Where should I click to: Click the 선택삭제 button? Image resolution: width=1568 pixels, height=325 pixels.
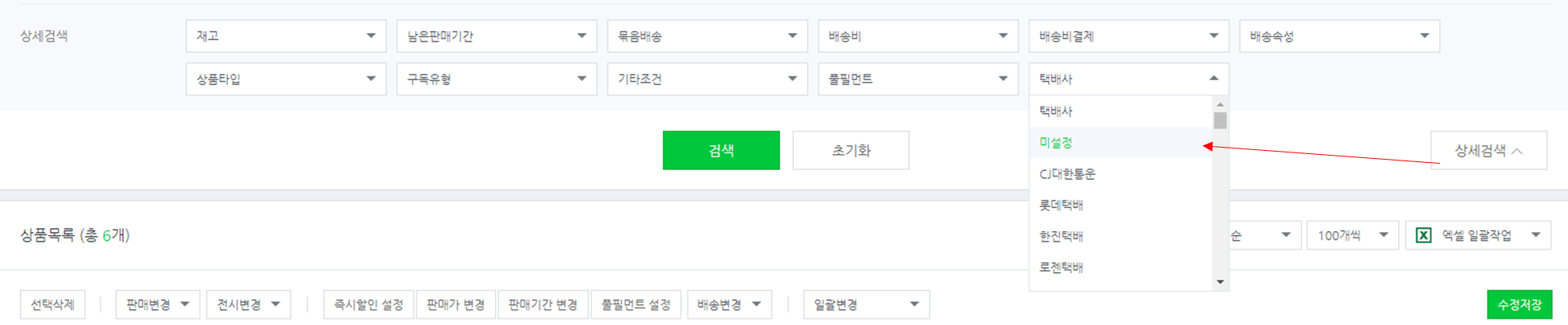tap(52, 304)
